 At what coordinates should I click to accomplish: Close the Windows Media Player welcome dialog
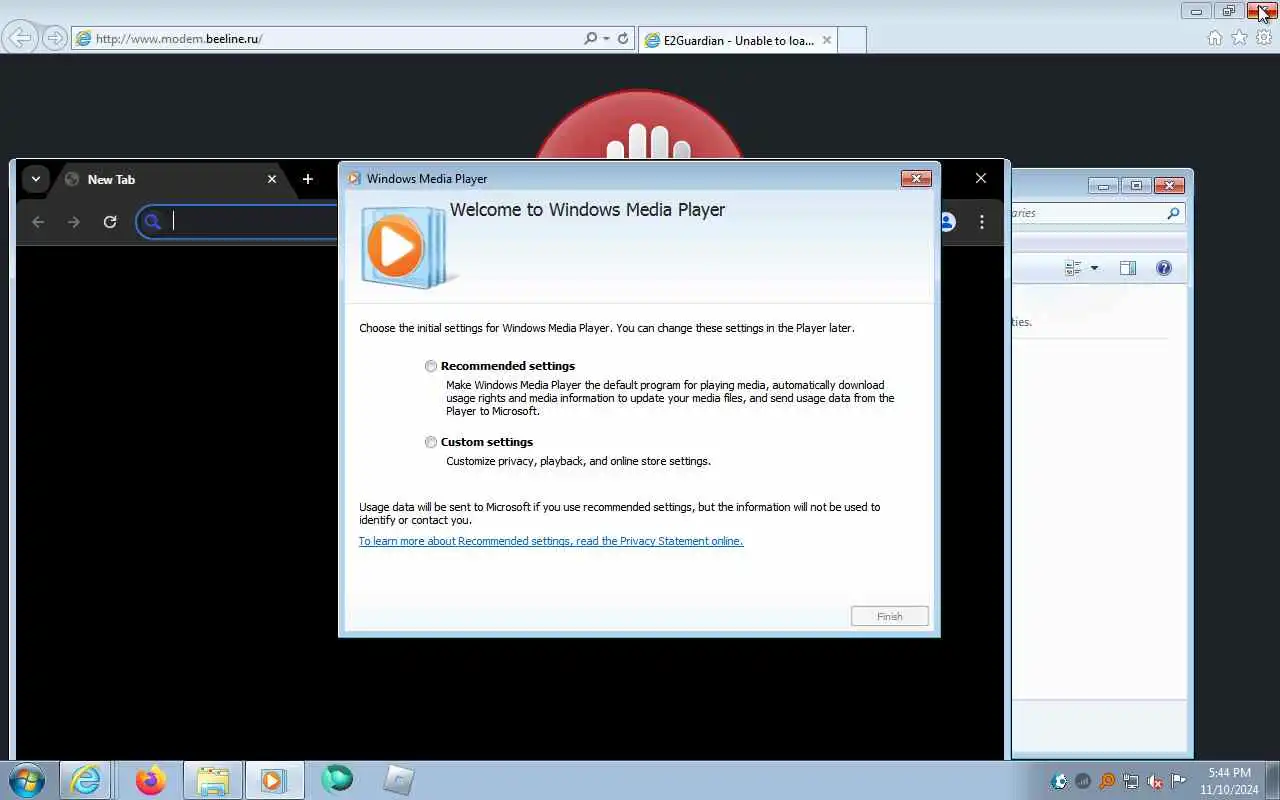916,178
